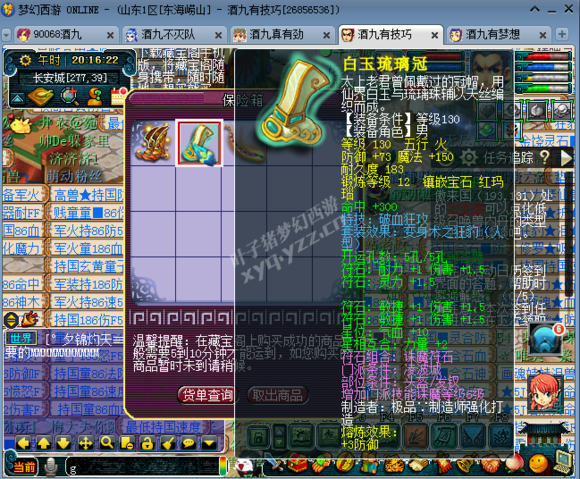Image resolution: width=580 pixels, height=479 pixels.
Task: Toggle the 当前 chat channel button
Action: click(24, 467)
